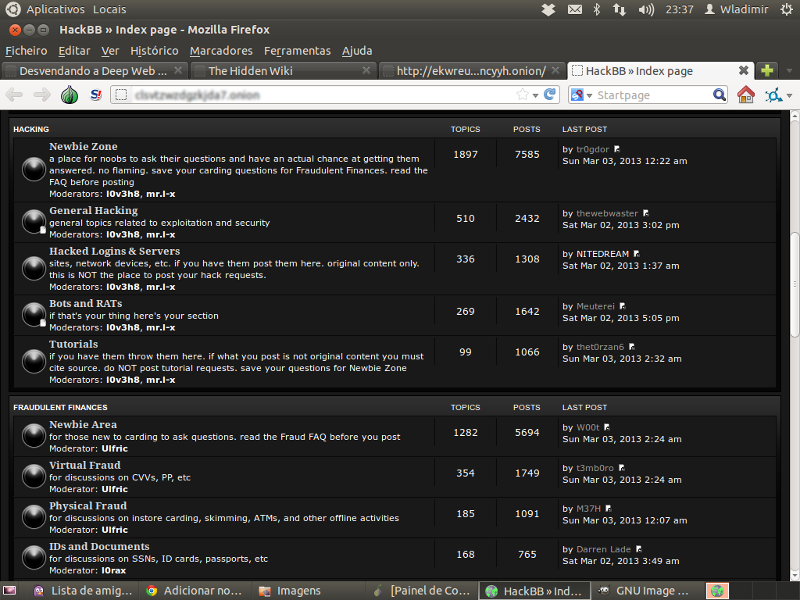800x600 pixels.
Task: Click the volume speaker indicator
Action: pyautogui.click(x=646, y=10)
